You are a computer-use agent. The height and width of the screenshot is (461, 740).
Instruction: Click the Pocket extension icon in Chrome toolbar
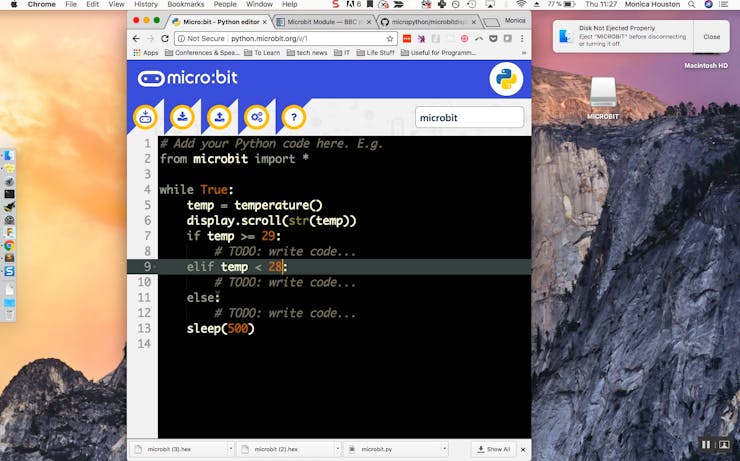point(493,39)
